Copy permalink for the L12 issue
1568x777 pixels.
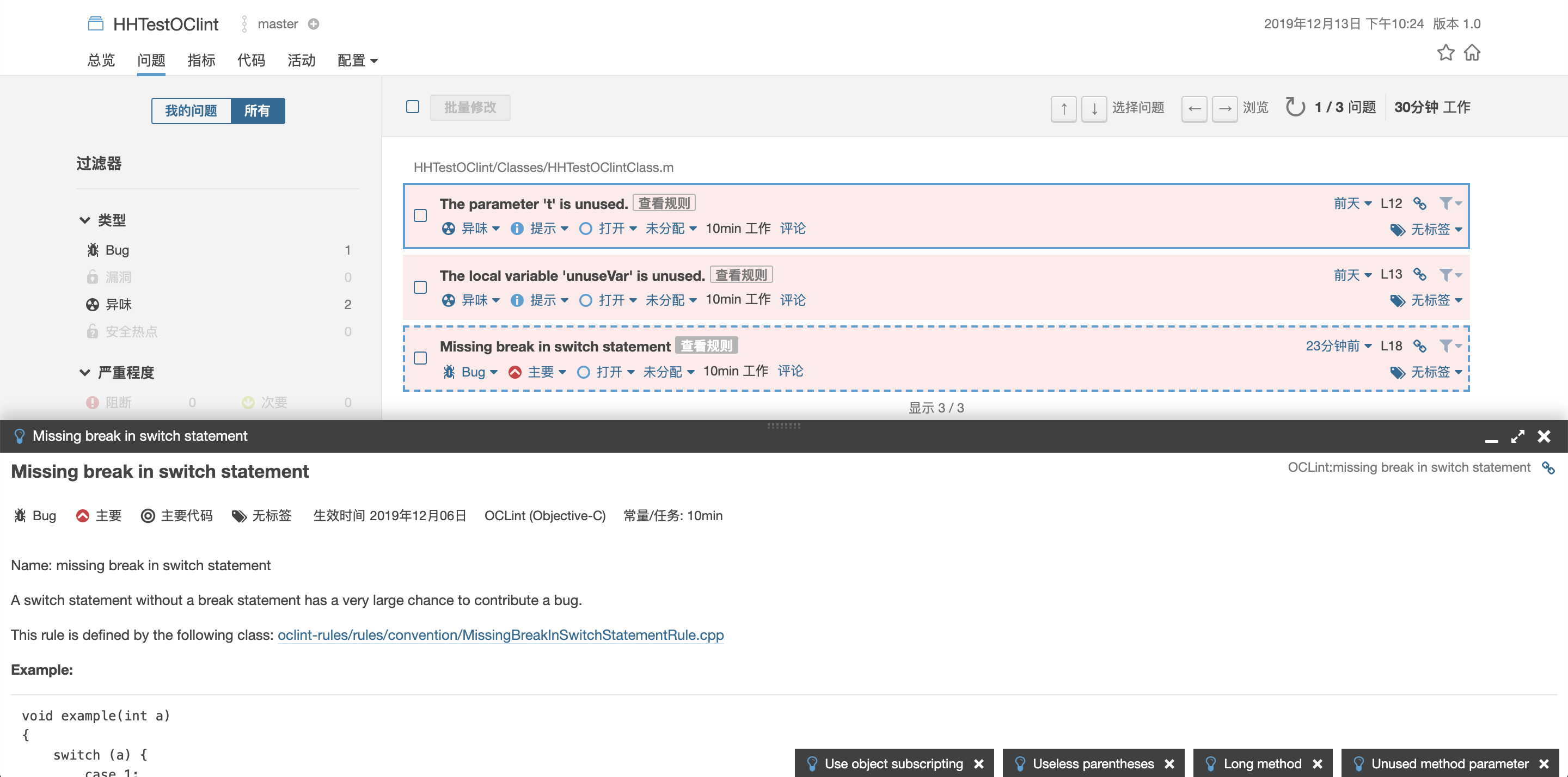tap(1419, 203)
